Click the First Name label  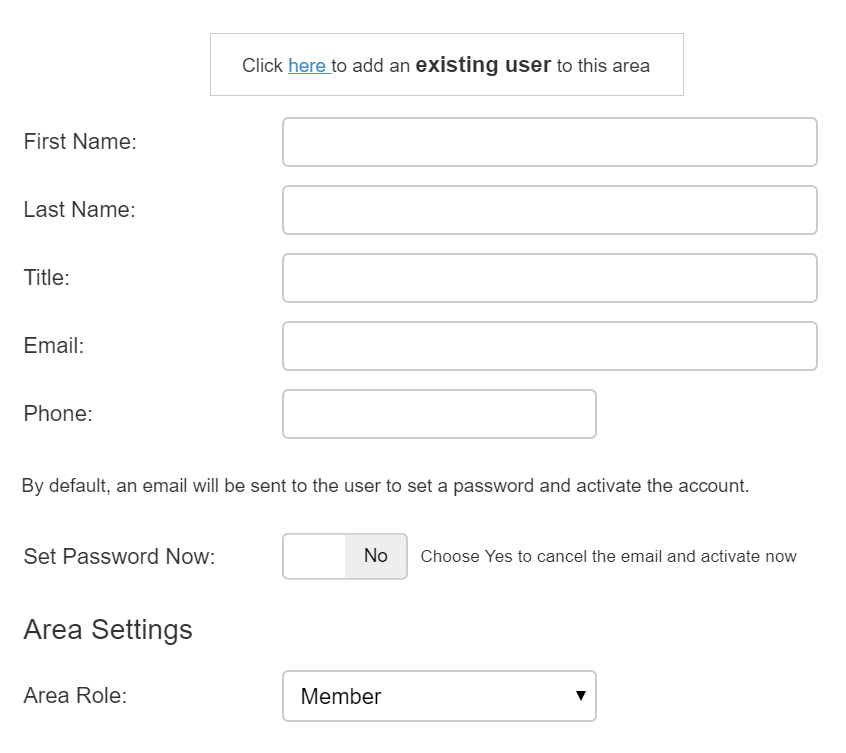(x=80, y=141)
